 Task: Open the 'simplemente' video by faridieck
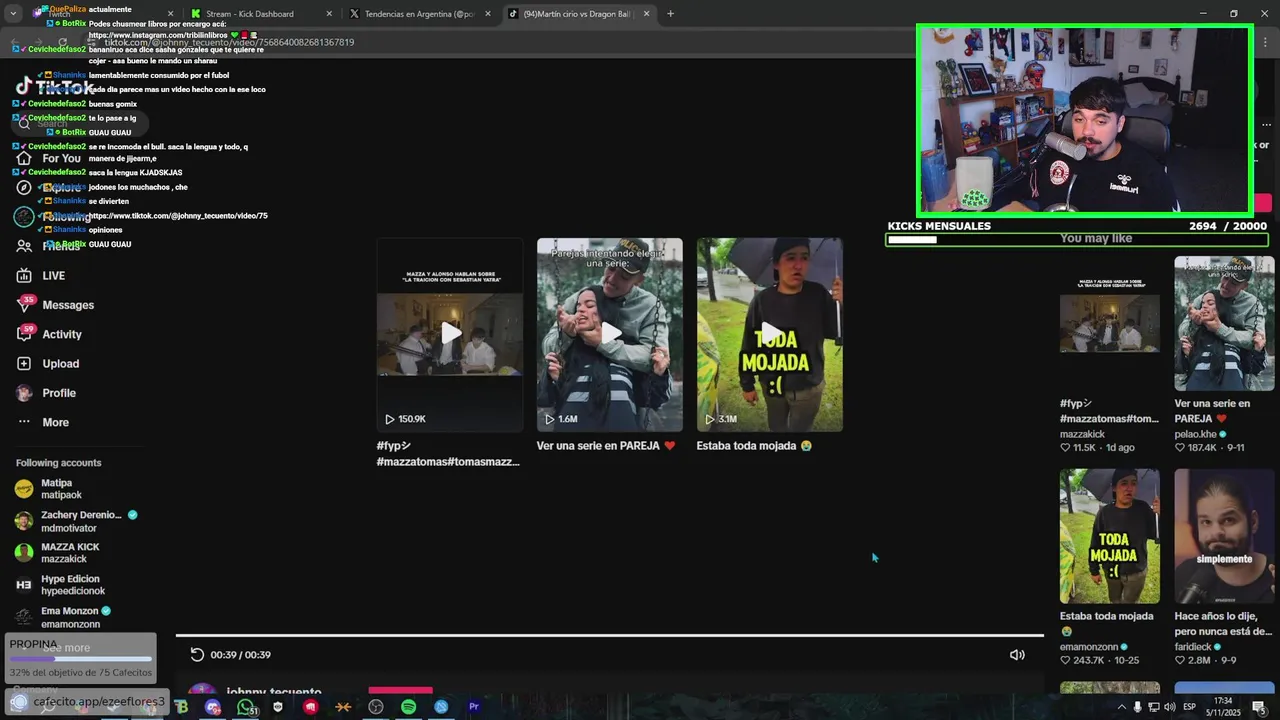(1224, 536)
